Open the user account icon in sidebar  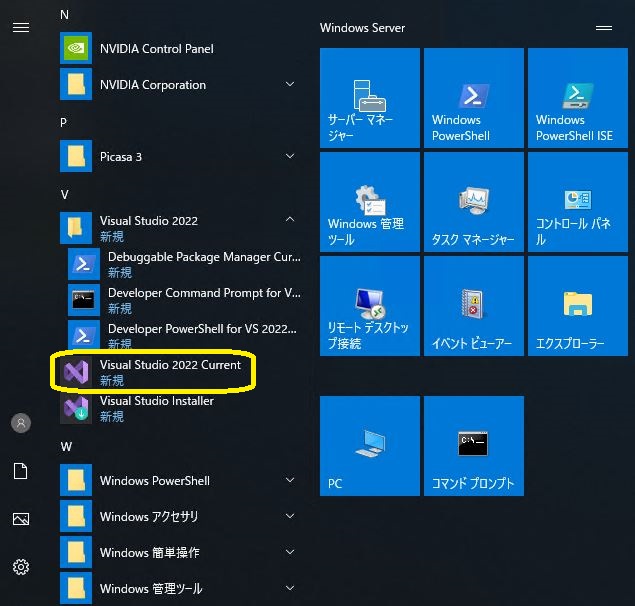pos(21,423)
